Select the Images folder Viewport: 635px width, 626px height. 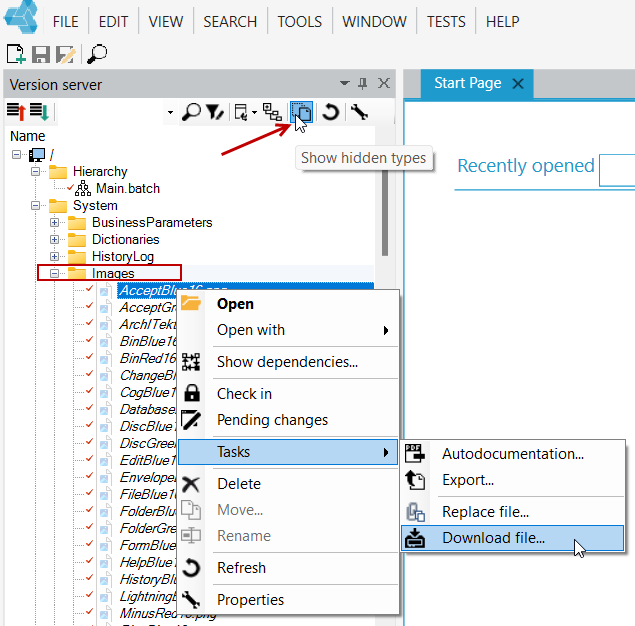click(113, 273)
